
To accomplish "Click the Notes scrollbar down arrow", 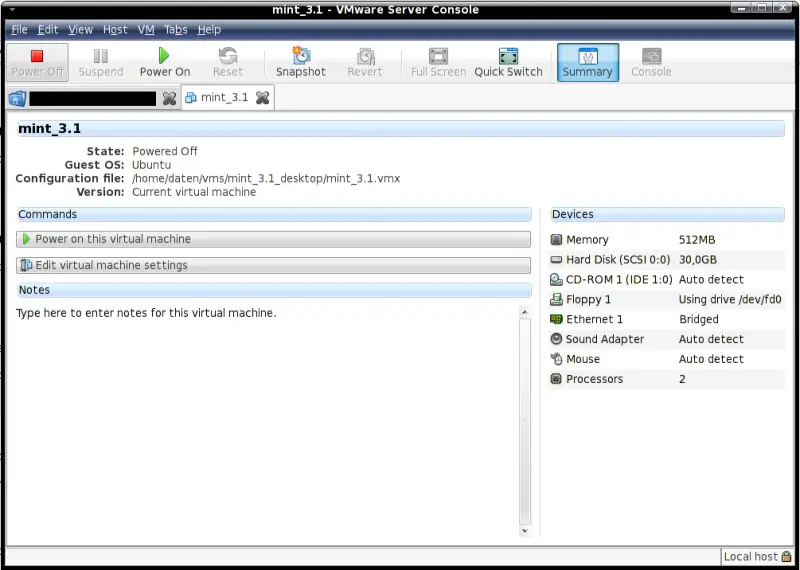I will pyautogui.click(x=524, y=531).
